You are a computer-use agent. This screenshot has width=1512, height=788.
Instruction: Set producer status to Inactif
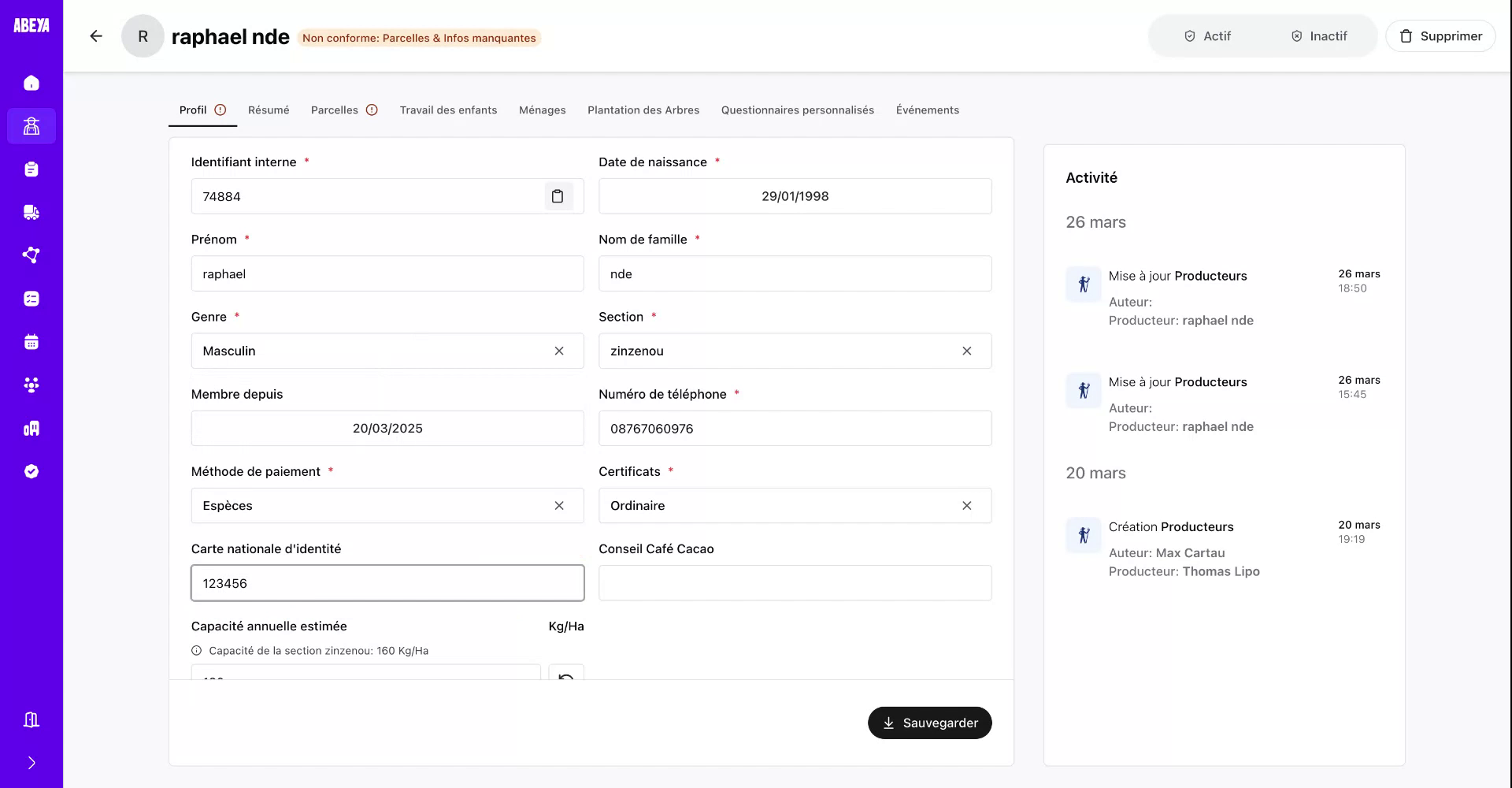pos(1318,35)
